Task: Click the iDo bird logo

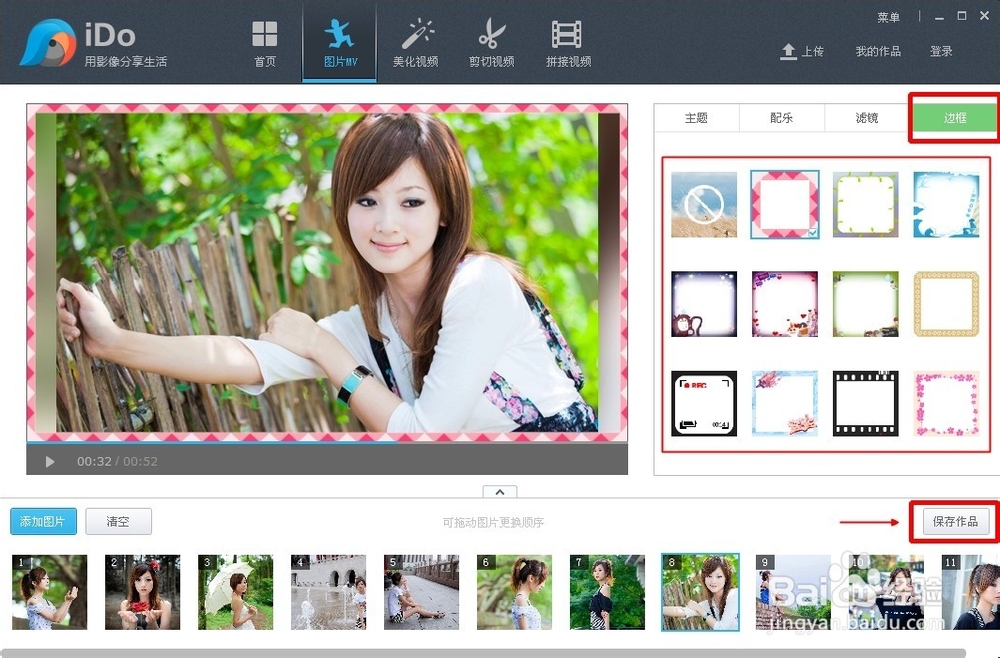Action: pyautogui.click(x=48, y=43)
